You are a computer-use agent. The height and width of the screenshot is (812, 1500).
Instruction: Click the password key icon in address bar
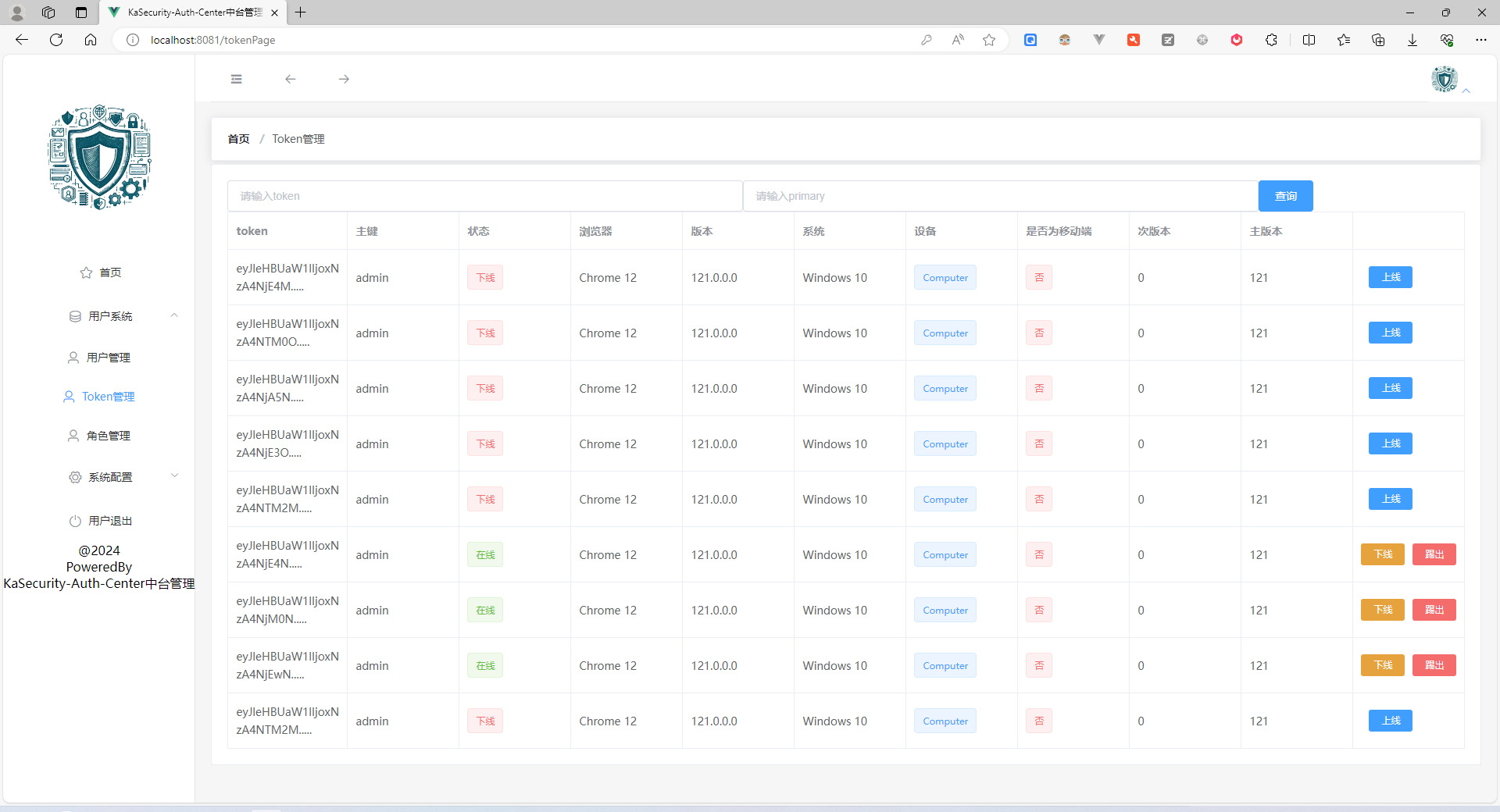pyautogui.click(x=927, y=40)
